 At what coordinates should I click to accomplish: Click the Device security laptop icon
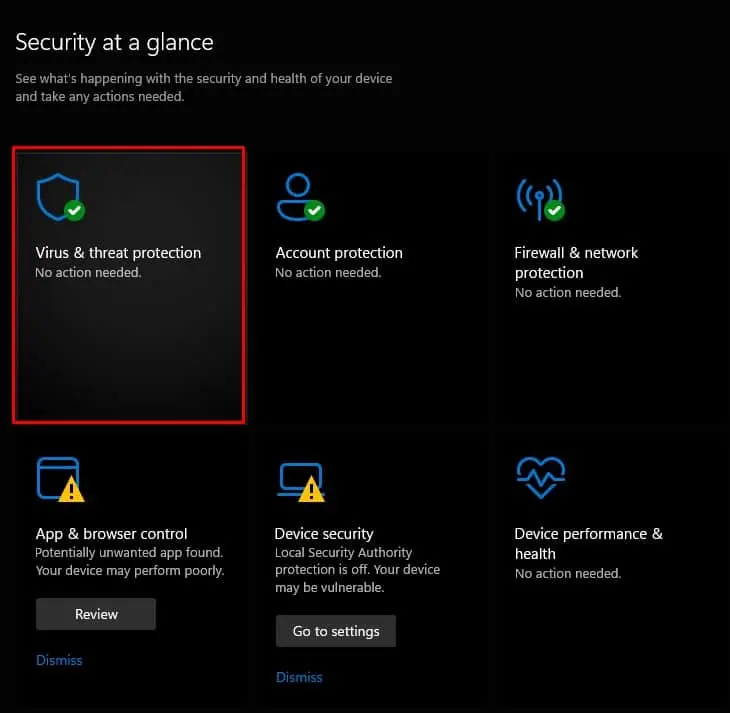coord(297,478)
